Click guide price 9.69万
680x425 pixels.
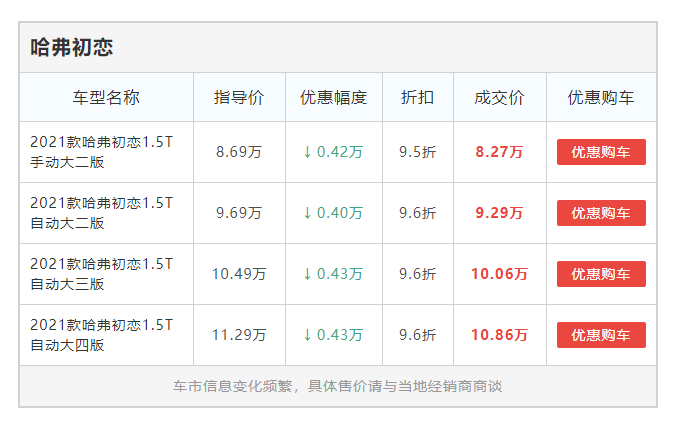(x=239, y=213)
